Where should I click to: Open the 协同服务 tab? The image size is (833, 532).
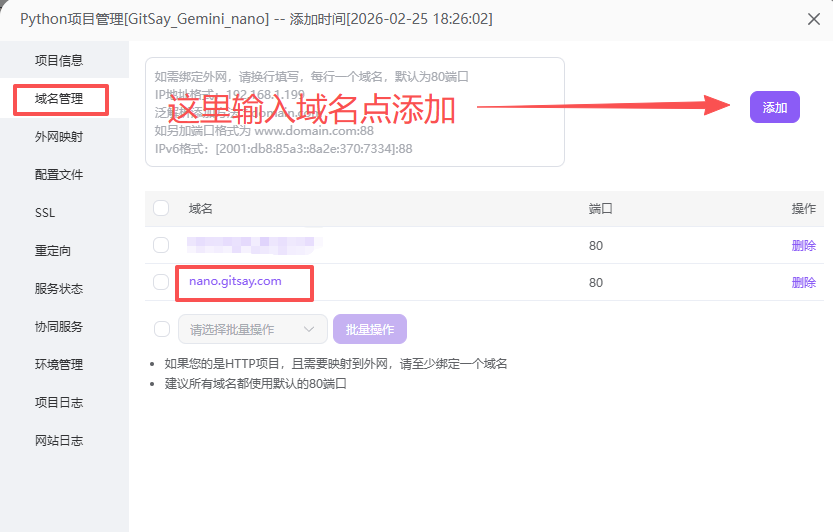59,327
